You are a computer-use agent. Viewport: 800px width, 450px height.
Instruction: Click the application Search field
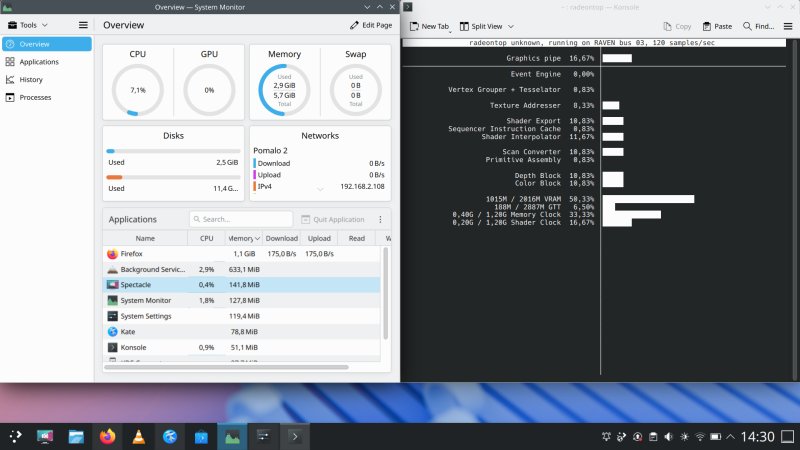click(x=240, y=219)
